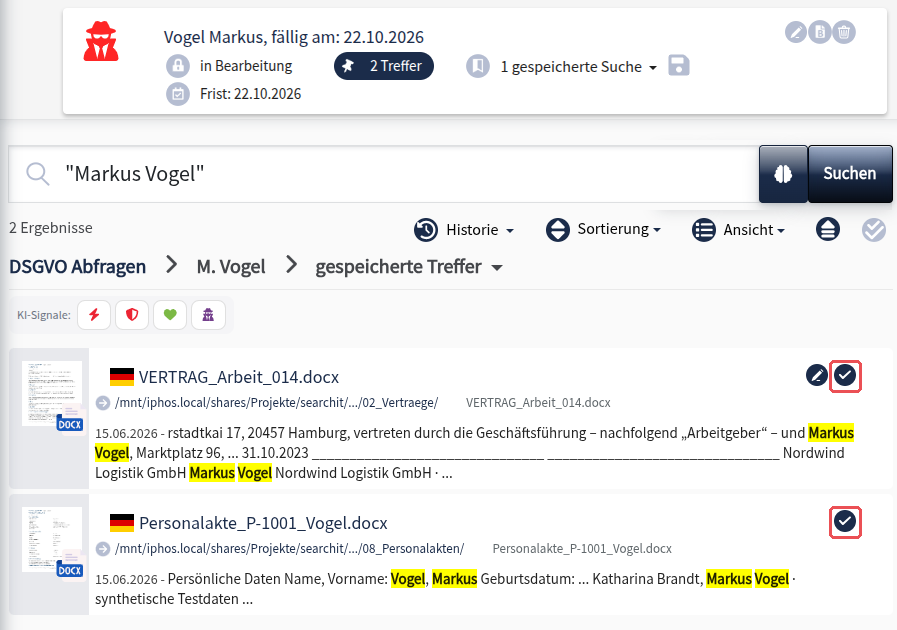Viewport: 897px width, 630px height.
Task: Click the bookmark icon next to gespeicherte Suche
Action: (478, 66)
